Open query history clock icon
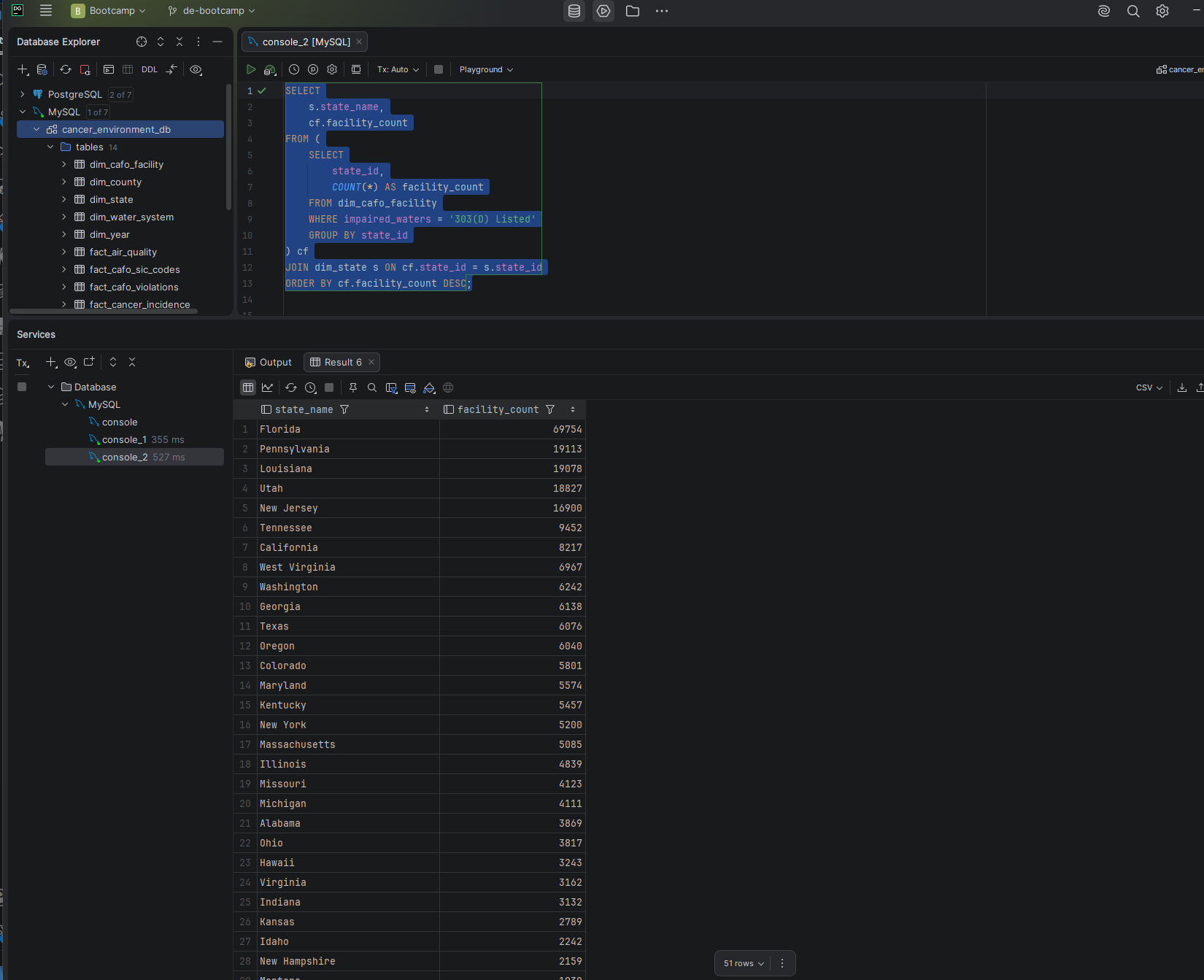Screen dimensions: 1204x980 pyautogui.click(x=294, y=69)
